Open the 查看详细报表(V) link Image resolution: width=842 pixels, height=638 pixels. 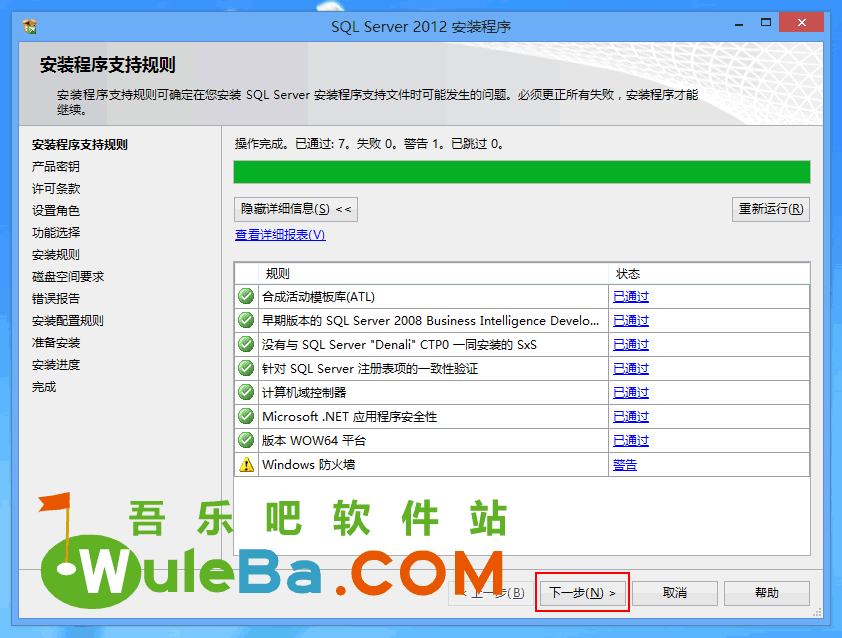pyautogui.click(x=280, y=235)
